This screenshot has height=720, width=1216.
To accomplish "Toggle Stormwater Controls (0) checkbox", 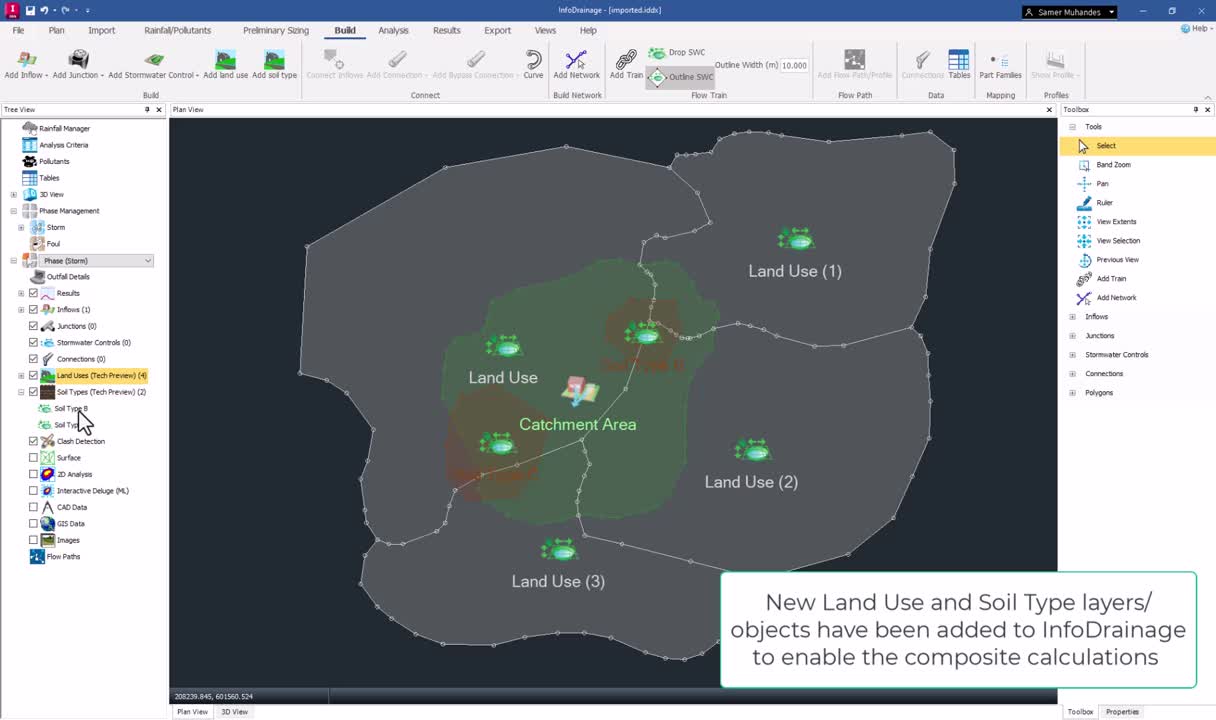I will (33, 343).
